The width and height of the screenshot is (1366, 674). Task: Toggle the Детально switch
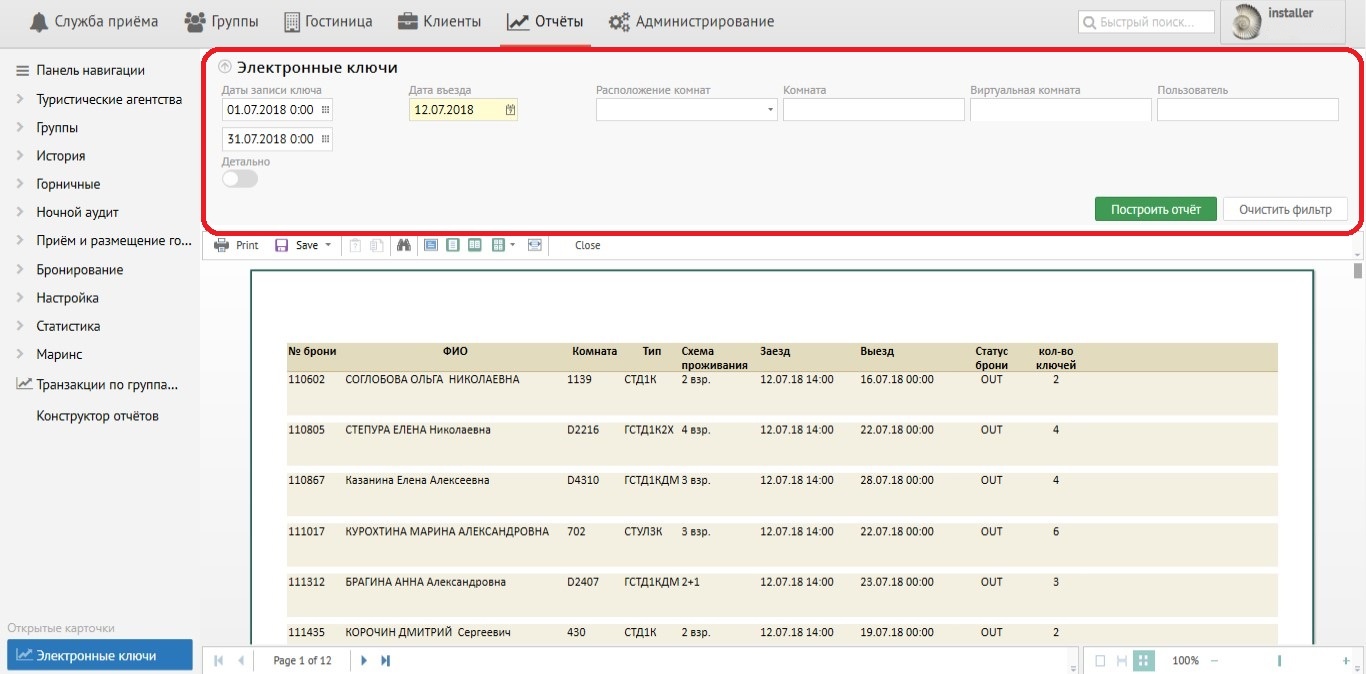[x=240, y=178]
